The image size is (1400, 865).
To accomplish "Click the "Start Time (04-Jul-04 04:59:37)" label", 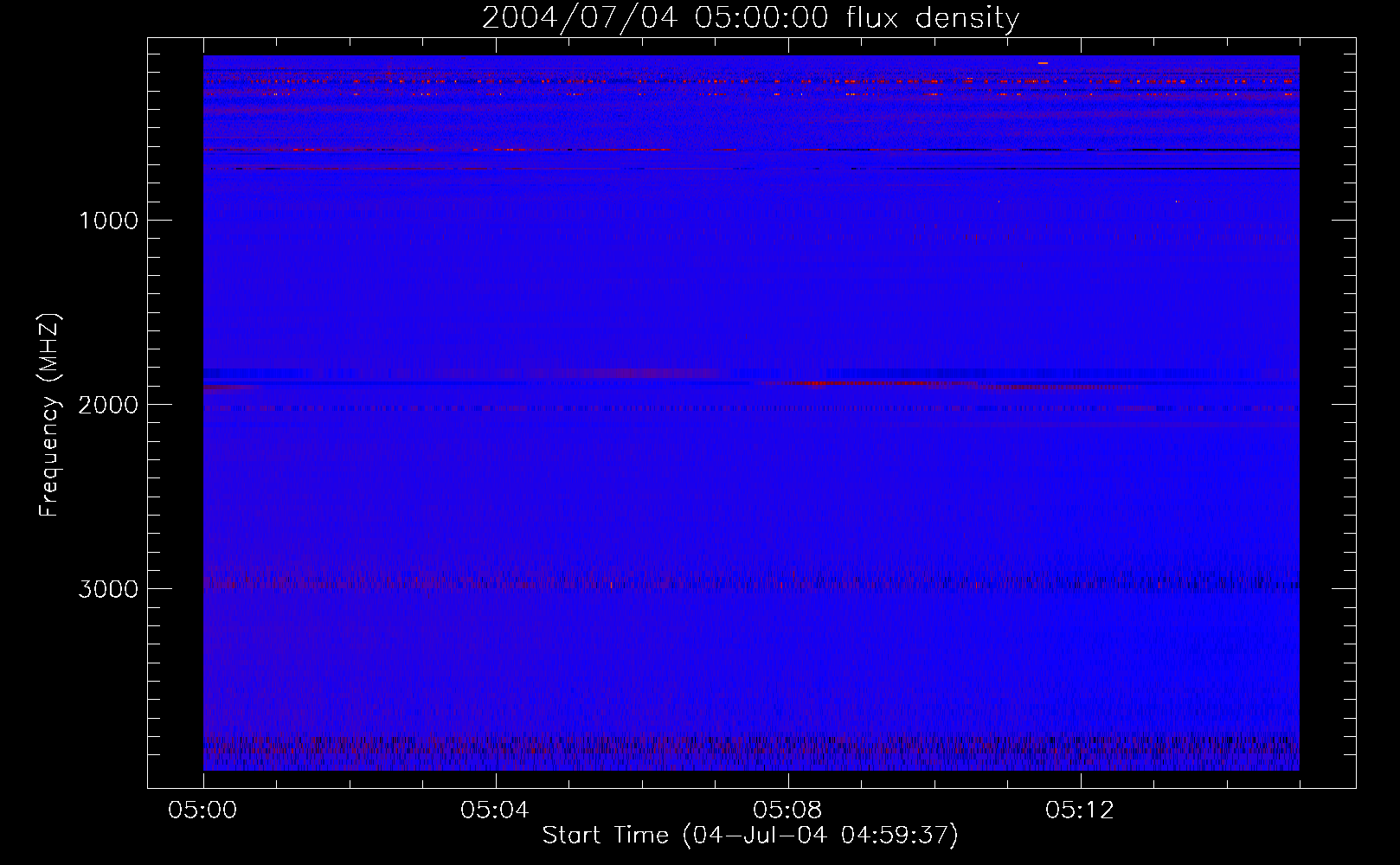I will 750,836.
